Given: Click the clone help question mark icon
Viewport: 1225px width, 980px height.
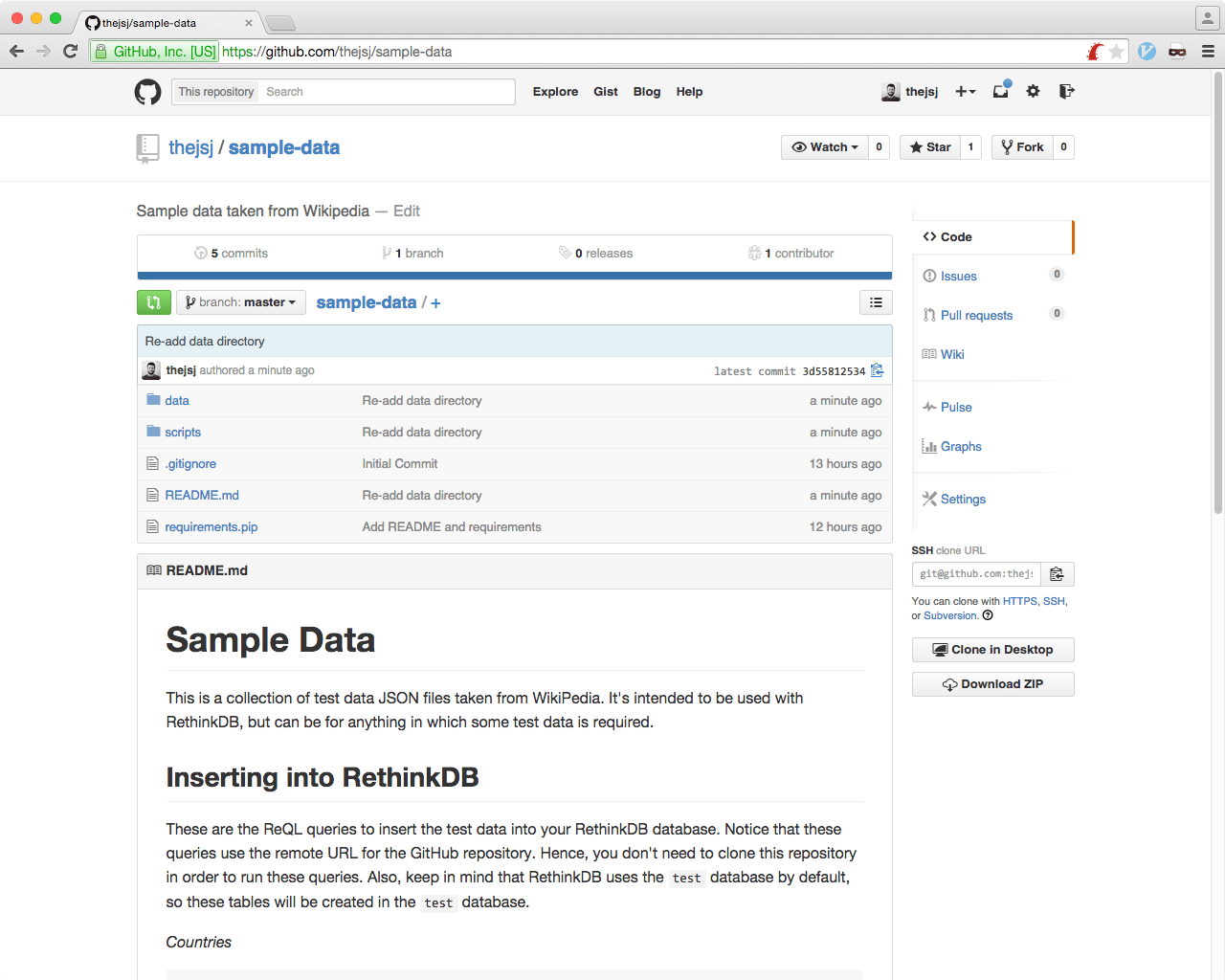Looking at the screenshot, I should 988,615.
